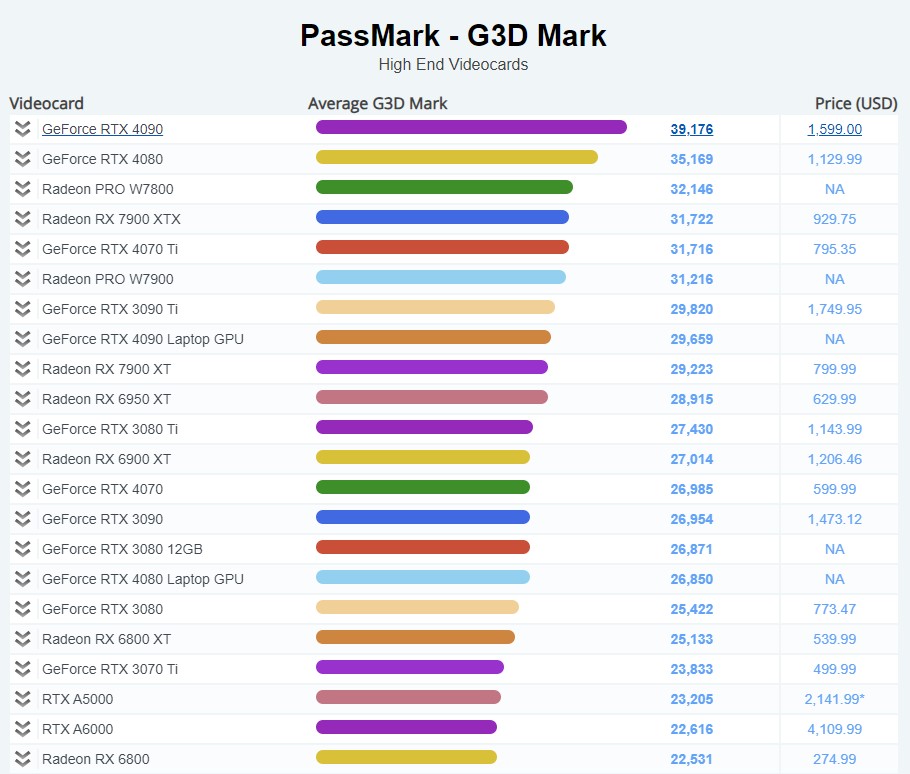
Task: Click the 39,176 G3D Mark score
Action: pos(691,129)
